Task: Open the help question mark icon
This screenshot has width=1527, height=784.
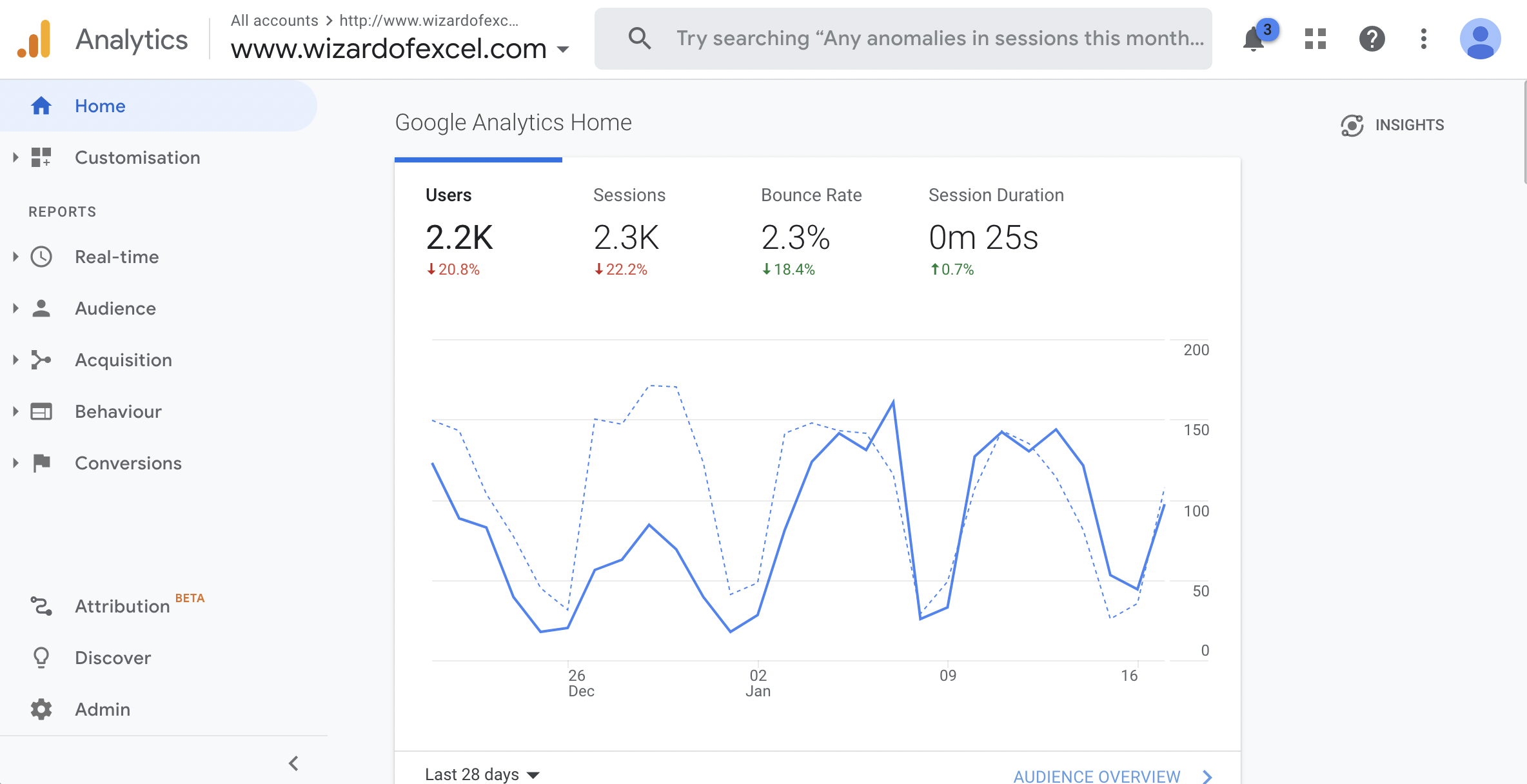Action: 1372,39
